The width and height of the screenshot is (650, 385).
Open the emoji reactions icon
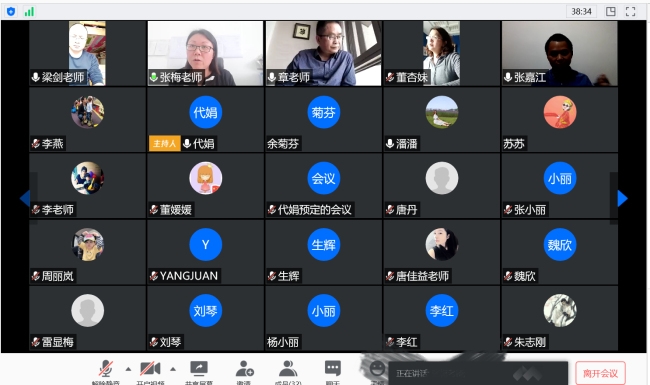(377, 368)
